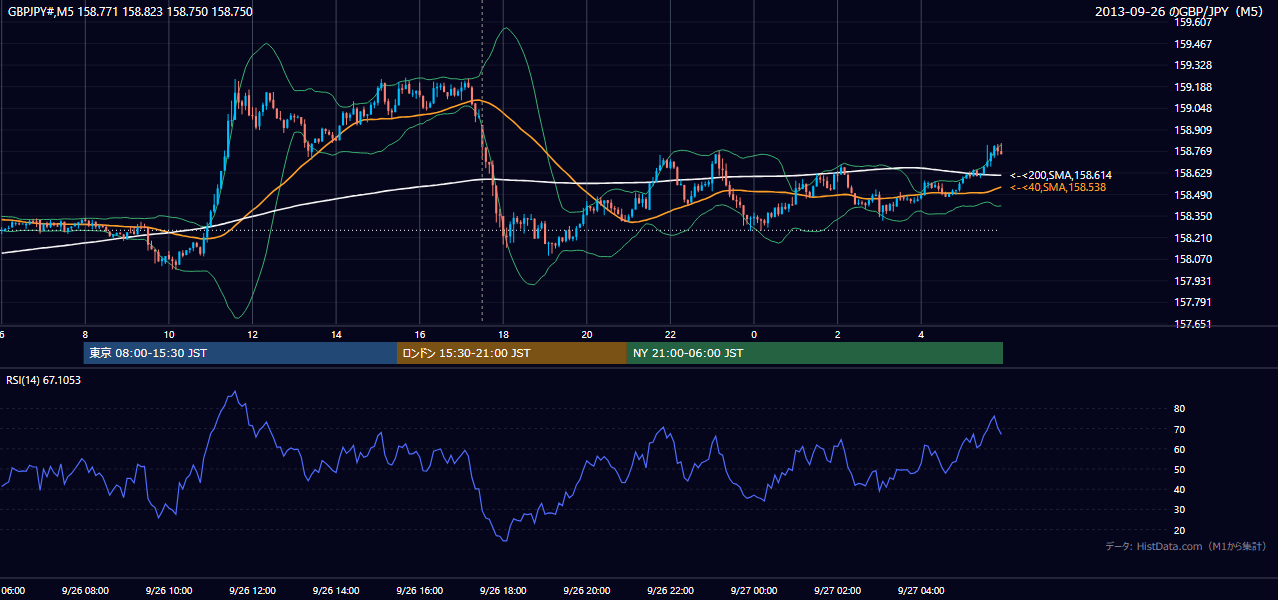The image size is (1278, 600).
Task: Click price axis value 159.607
Action: 1193,23
